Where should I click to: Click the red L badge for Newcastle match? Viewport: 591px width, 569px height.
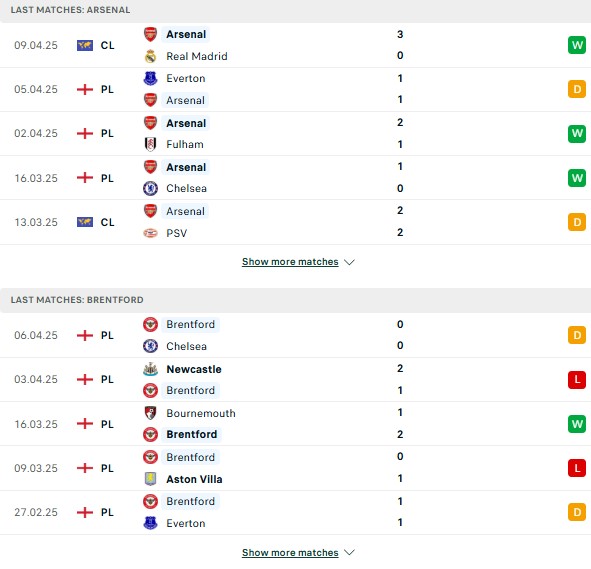(577, 379)
